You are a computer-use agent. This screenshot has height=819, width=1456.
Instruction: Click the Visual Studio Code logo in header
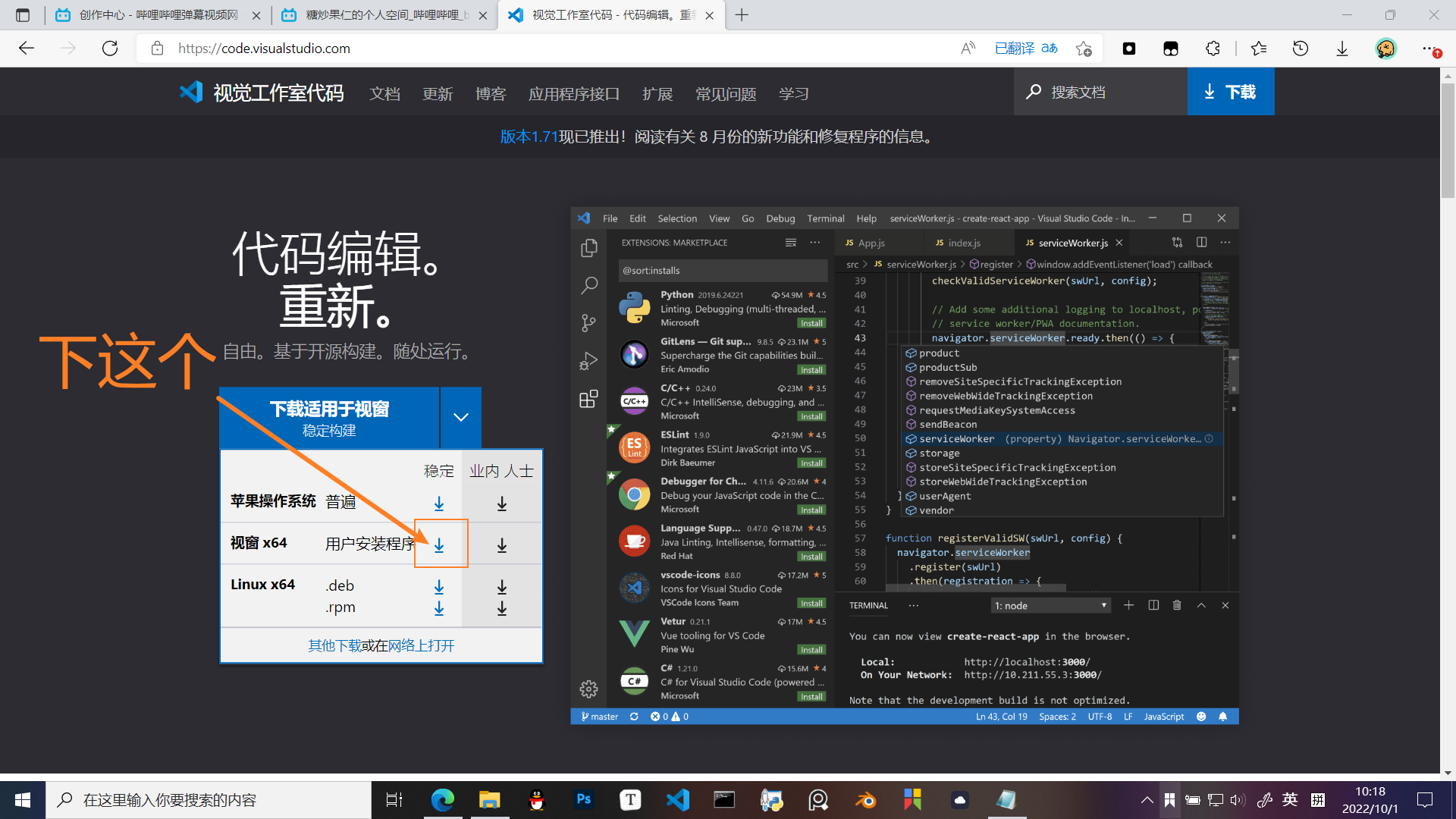191,93
